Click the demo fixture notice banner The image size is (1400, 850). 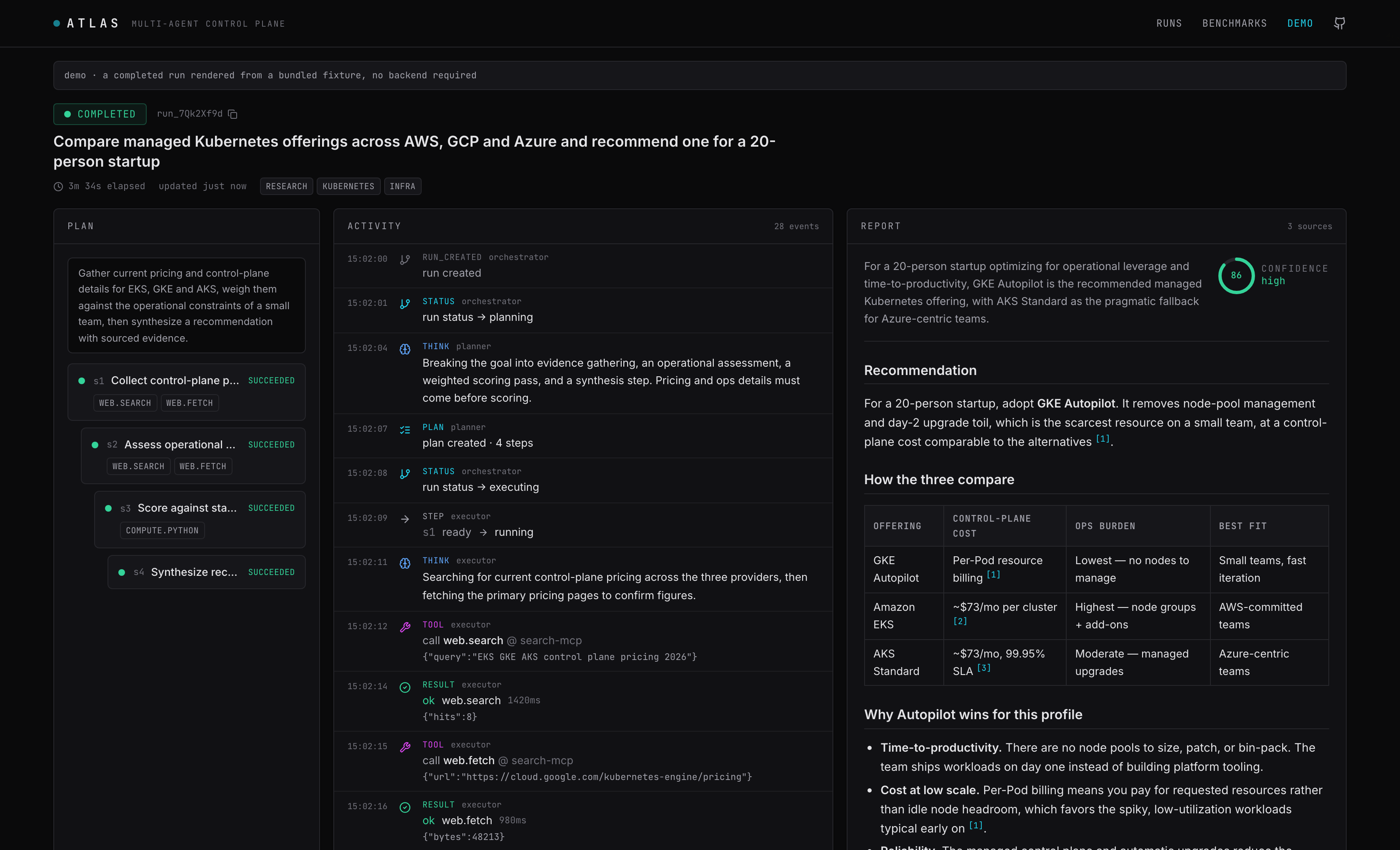pyautogui.click(x=700, y=75)
